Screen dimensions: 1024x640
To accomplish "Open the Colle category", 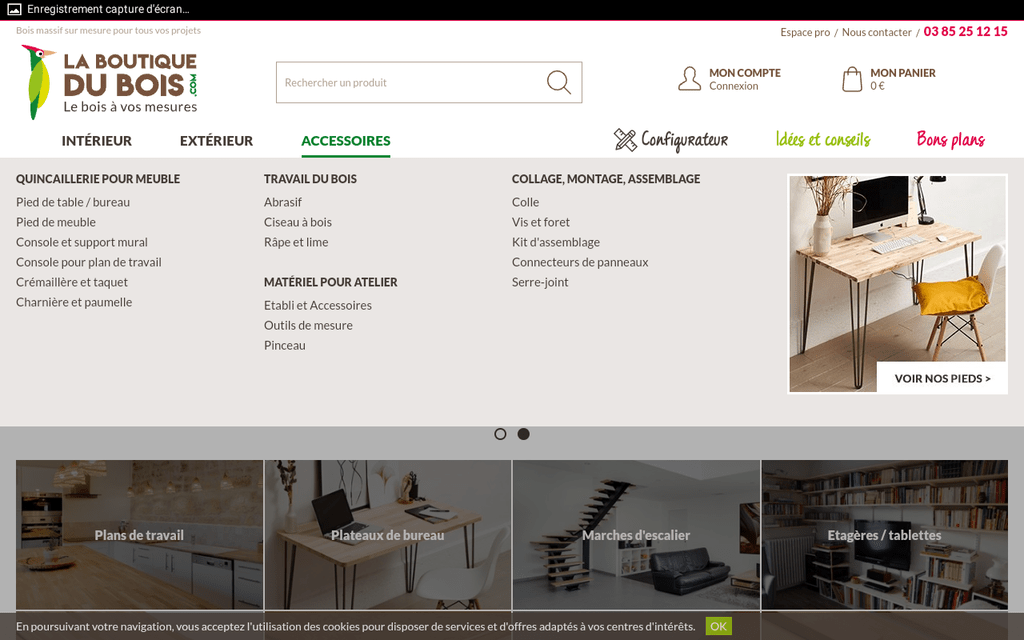I will 526,202.
